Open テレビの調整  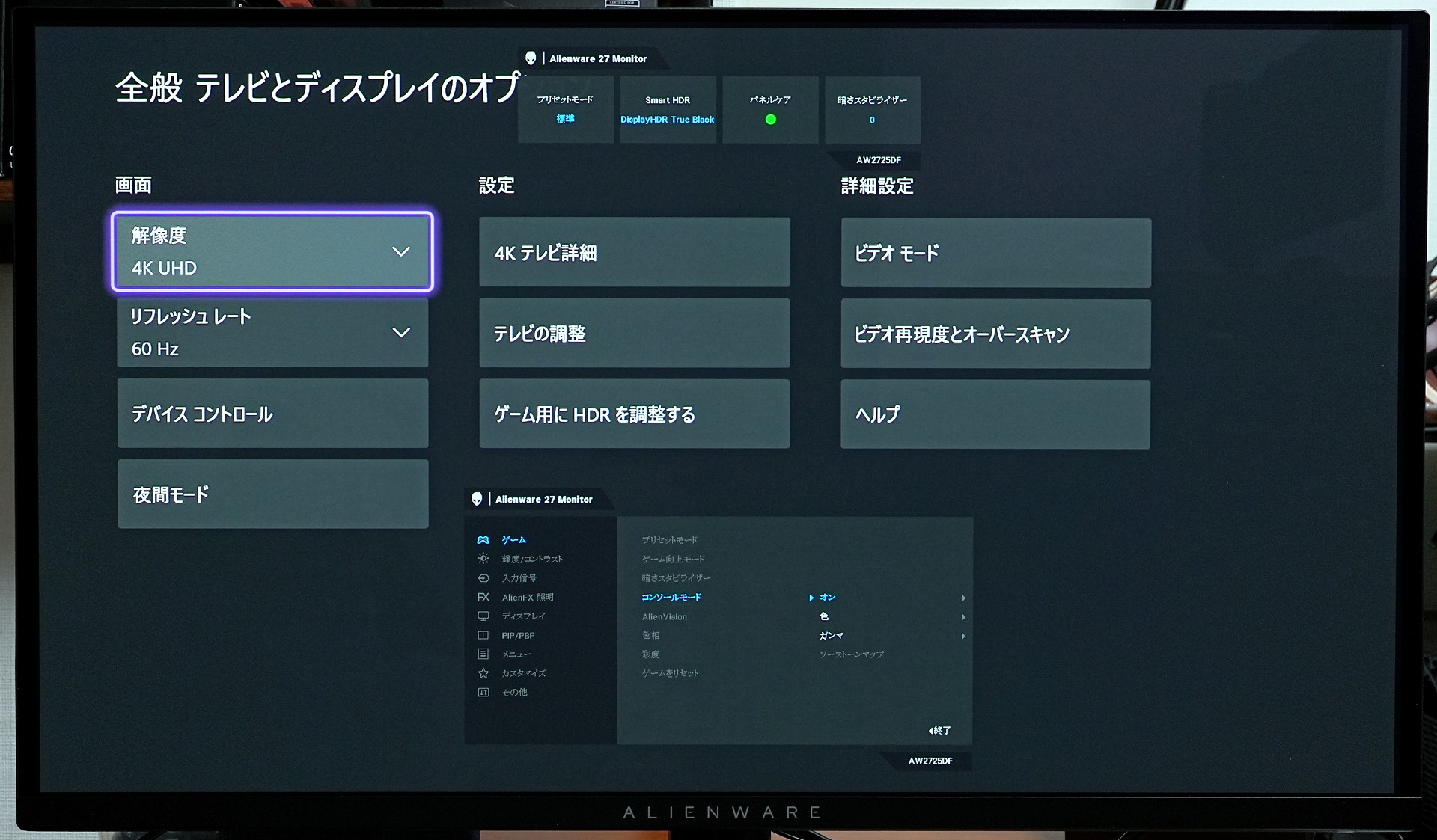[634, 334]
